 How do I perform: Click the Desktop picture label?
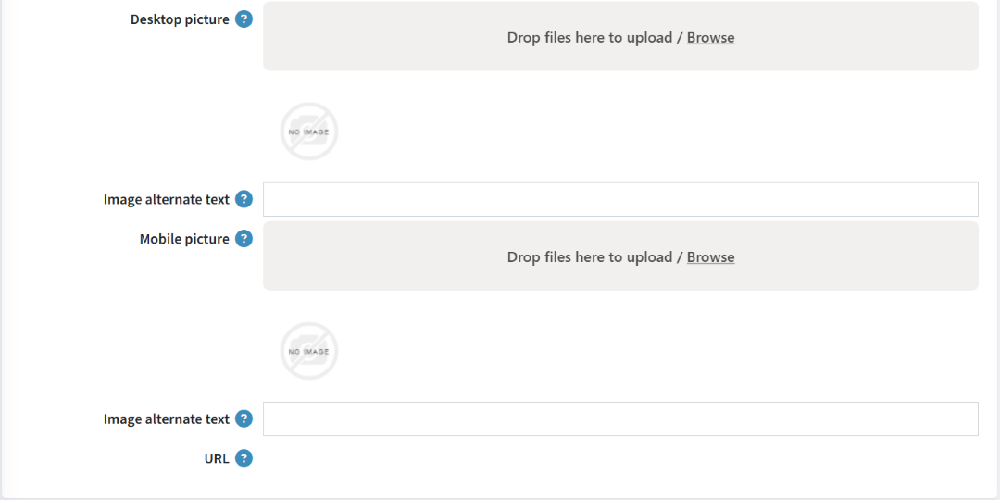(180, 20)
